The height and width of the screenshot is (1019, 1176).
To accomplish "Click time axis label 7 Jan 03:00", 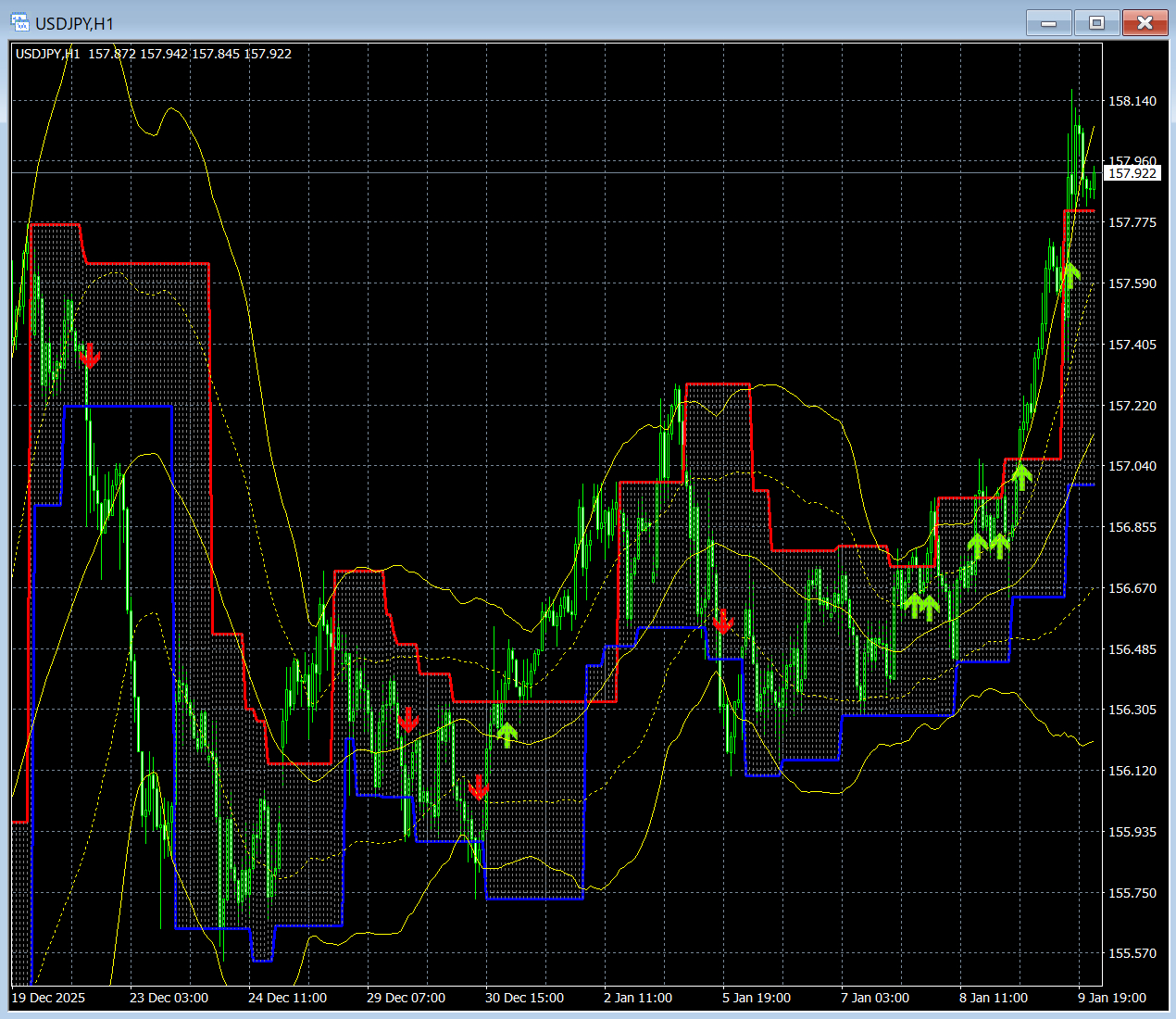I will (875, 998).
